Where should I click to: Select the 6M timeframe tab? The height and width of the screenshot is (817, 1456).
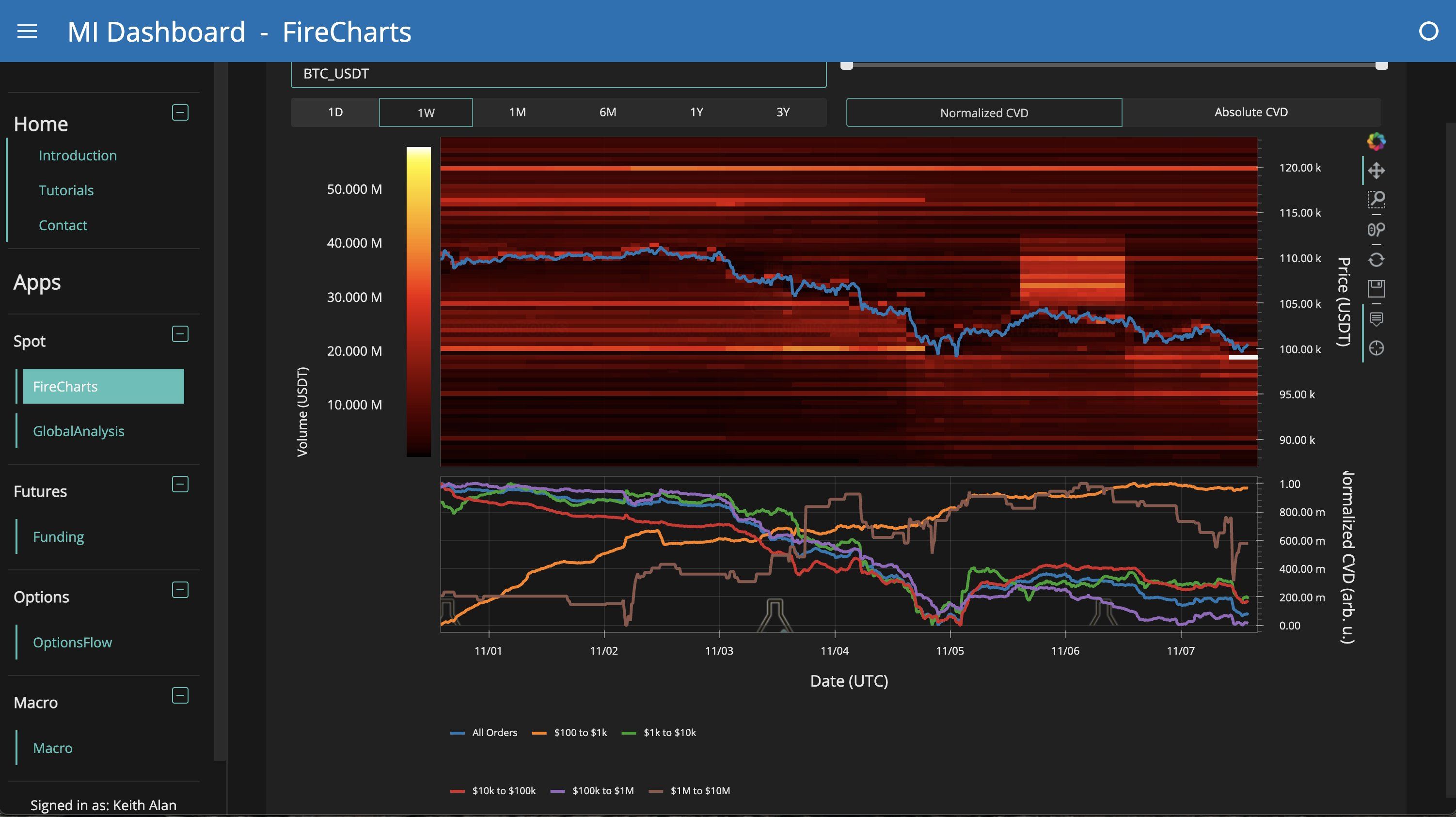607,112
